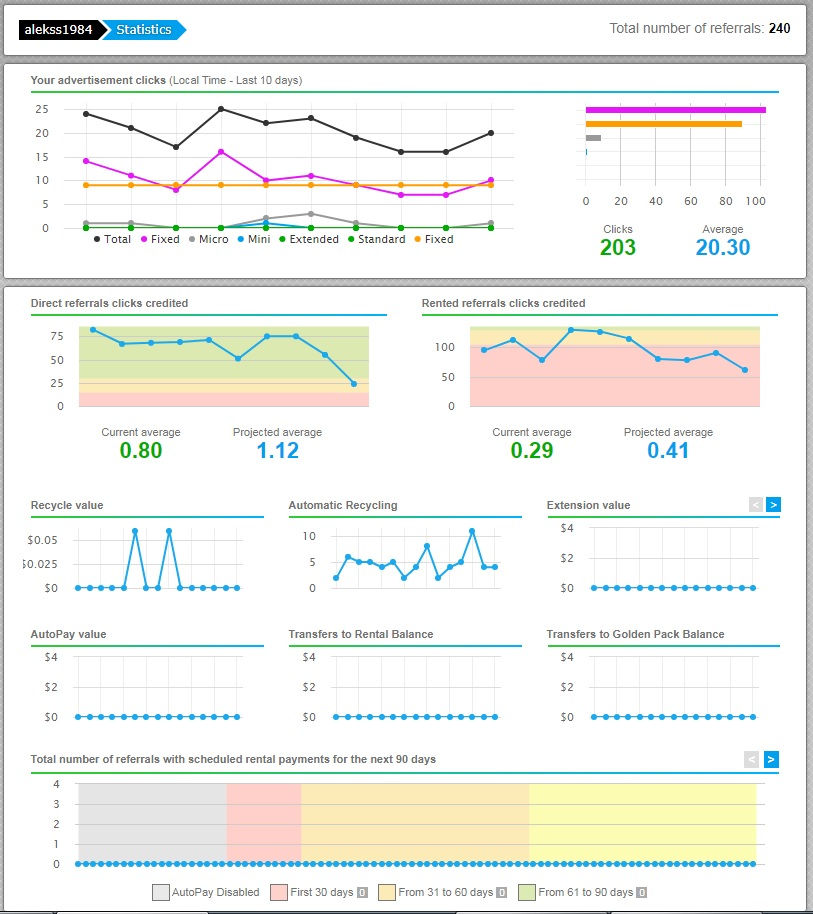The image size is (813, 914).
Task: Click the count badge beside From 31 to 60 days
Action: (501, 892)
